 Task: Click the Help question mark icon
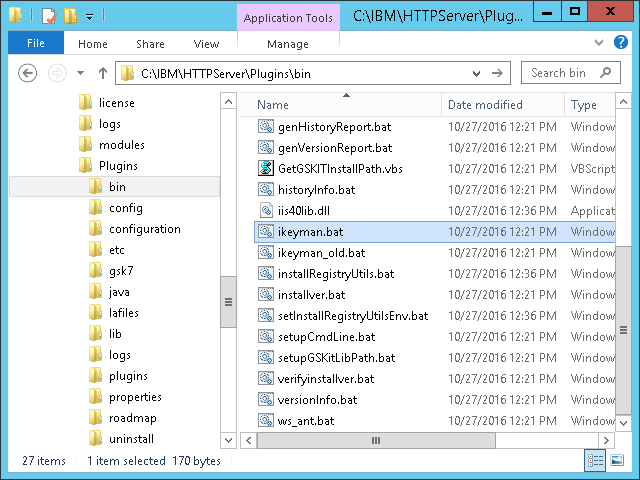(623, 43)
